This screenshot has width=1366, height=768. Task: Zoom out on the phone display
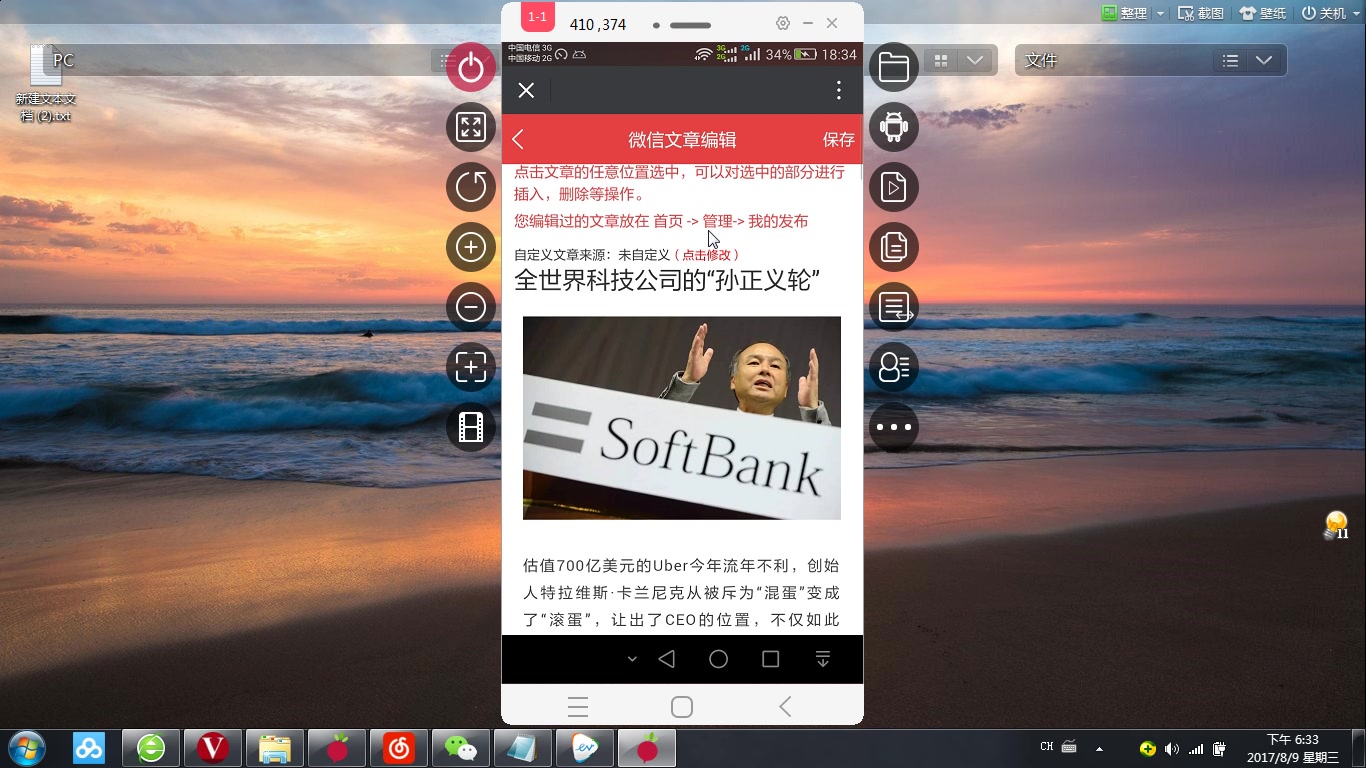[x=471, y=307]
